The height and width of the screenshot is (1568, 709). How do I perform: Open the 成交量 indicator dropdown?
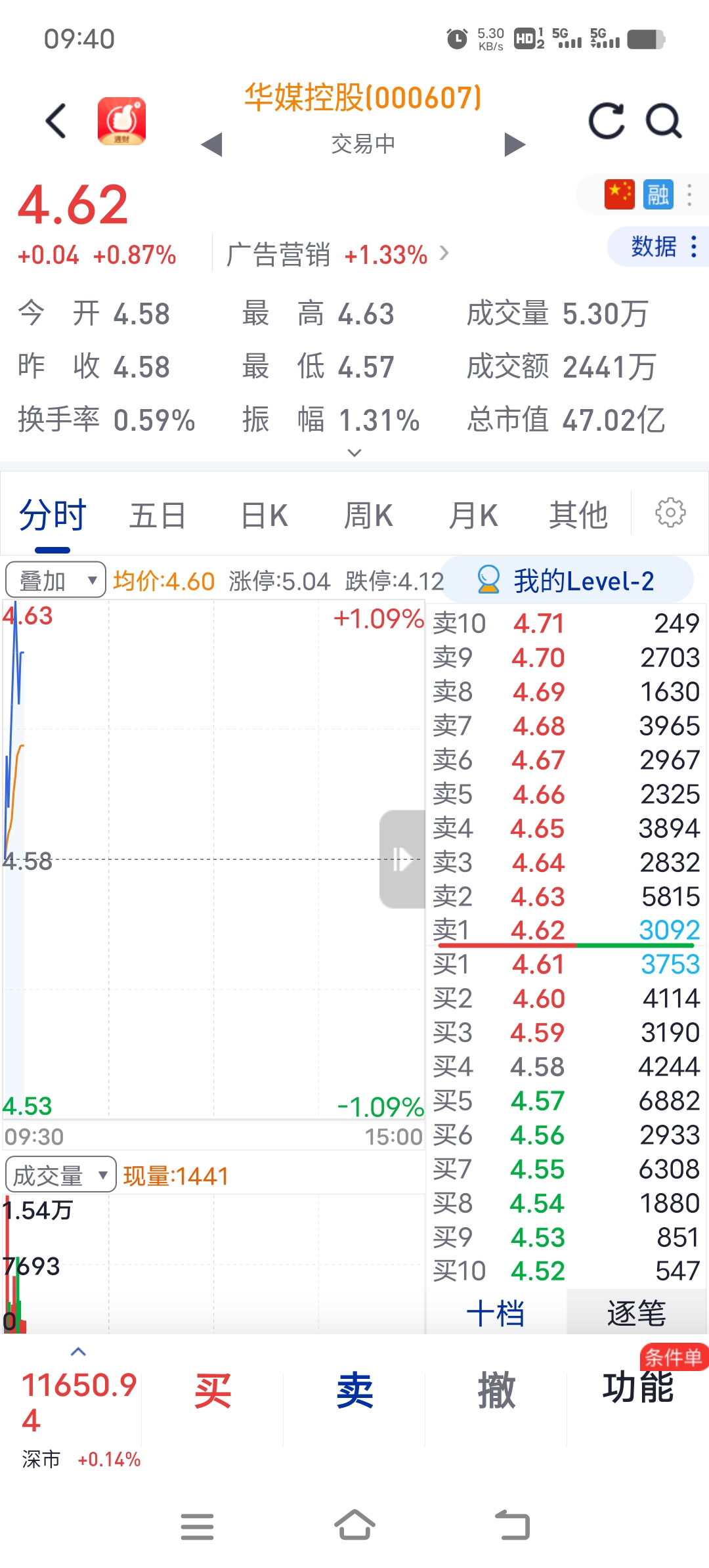pyautogui.click(x=60, y=1175)
